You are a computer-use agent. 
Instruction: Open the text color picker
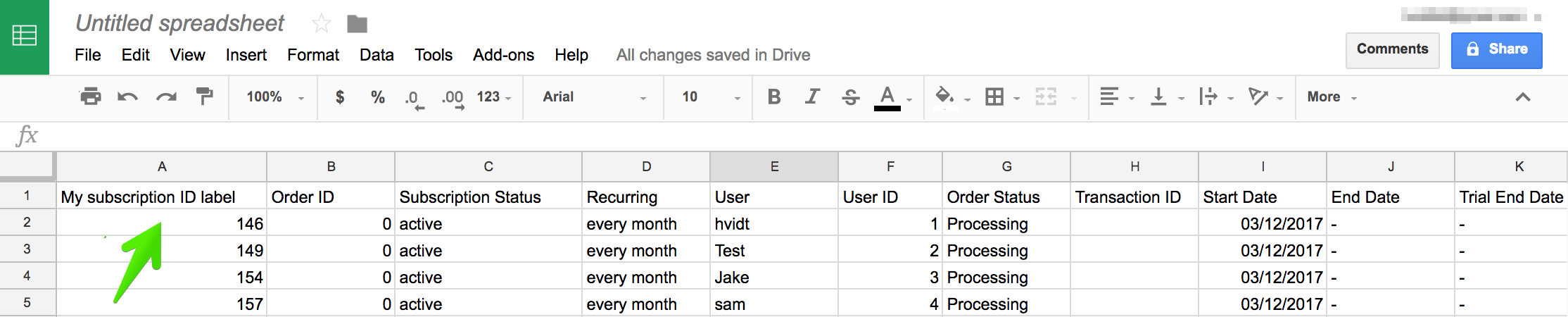click(x=887, y=97)
